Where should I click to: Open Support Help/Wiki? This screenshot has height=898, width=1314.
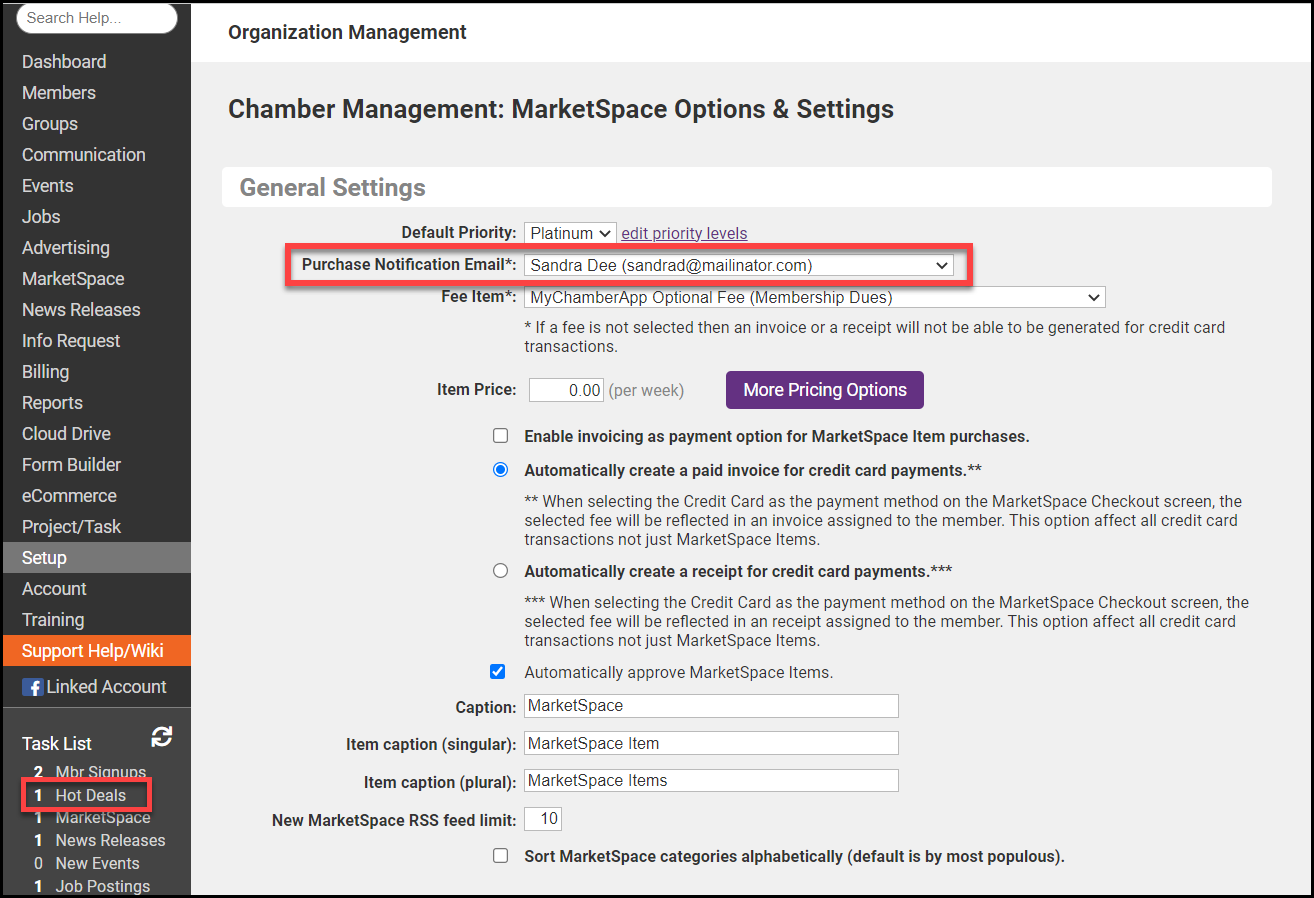point(92,651)
